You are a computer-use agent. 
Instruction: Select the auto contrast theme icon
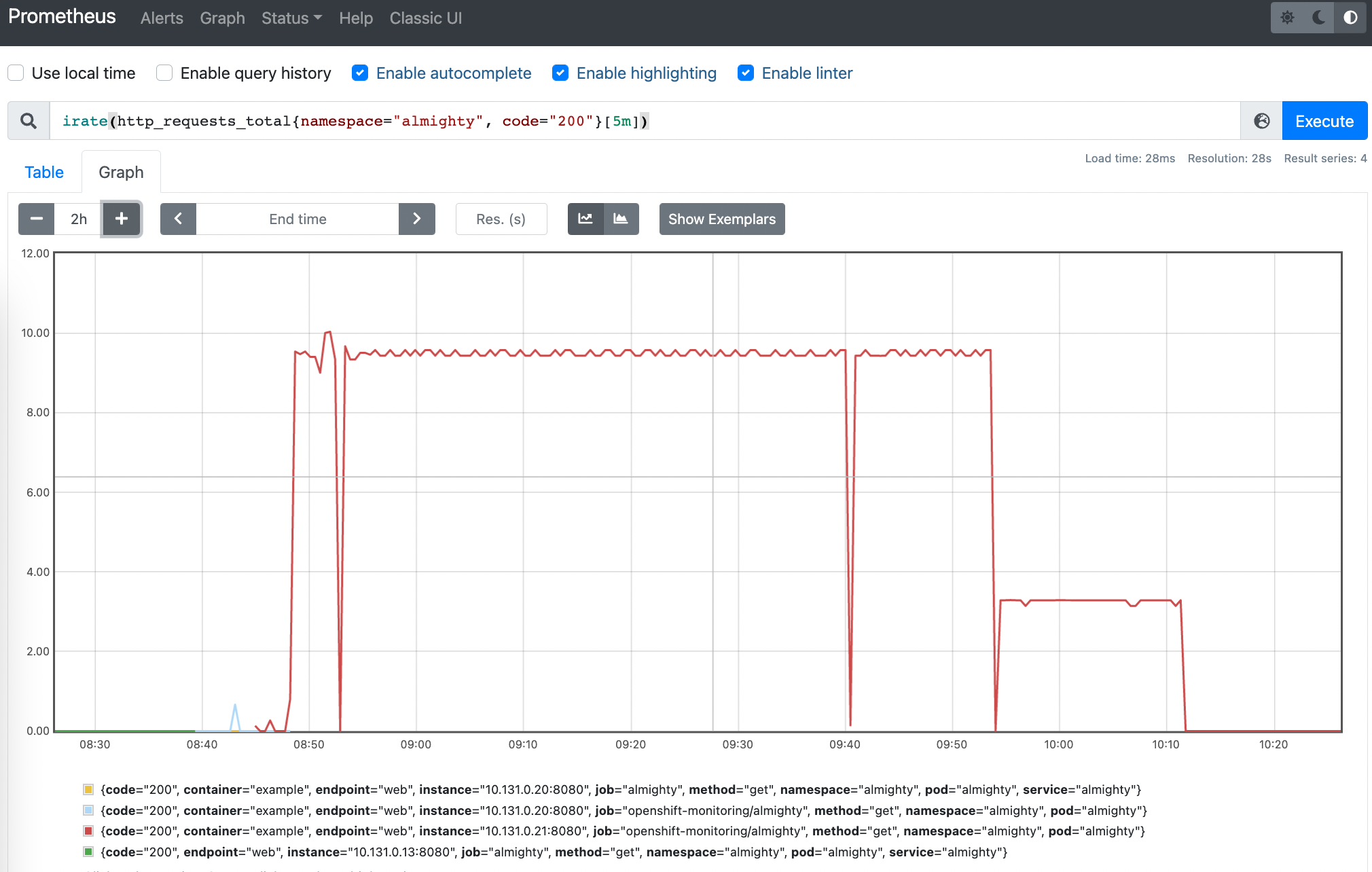pyautogui.click(x=1350, y=18)
